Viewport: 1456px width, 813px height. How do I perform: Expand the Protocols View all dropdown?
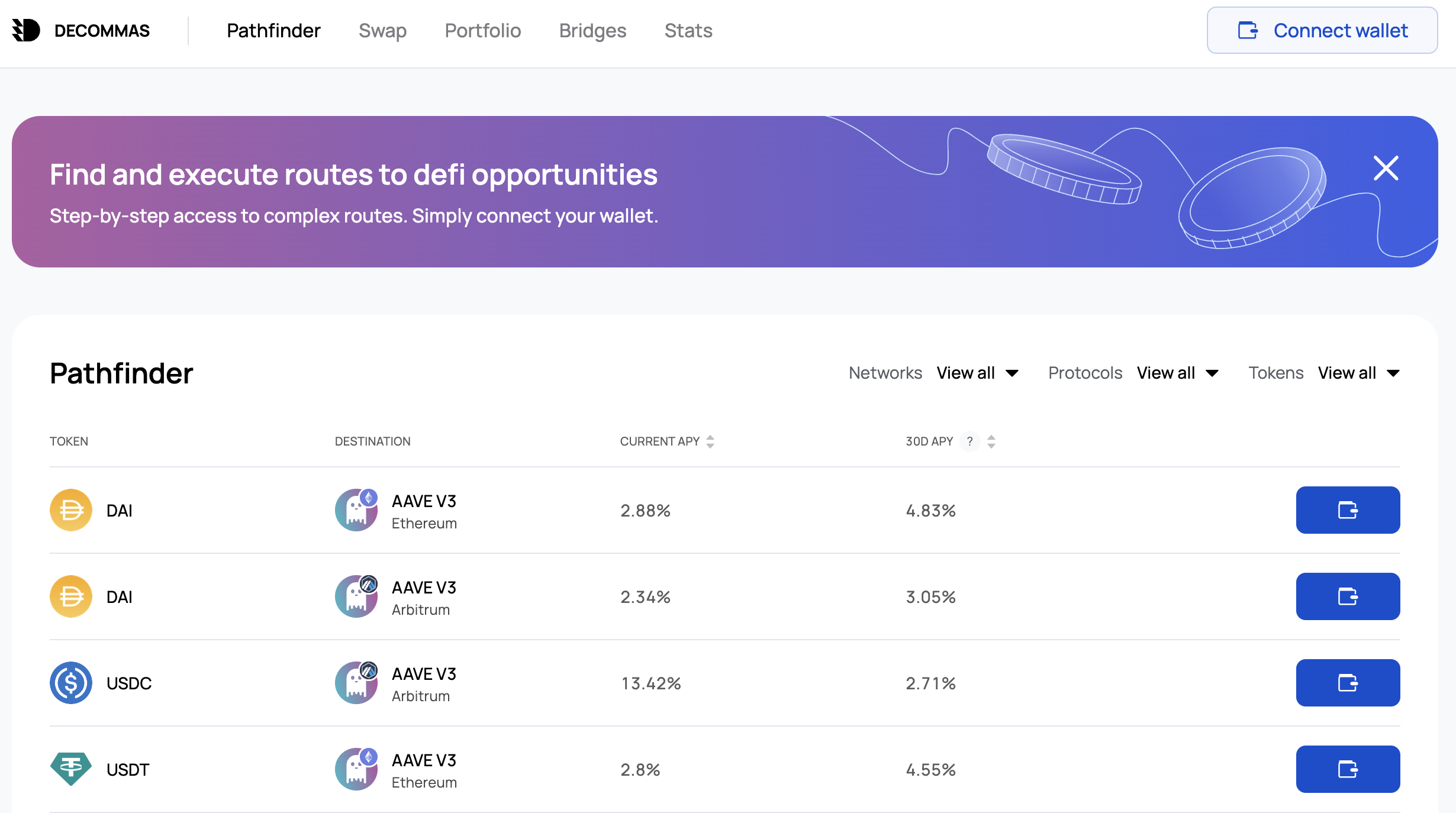point(1178,373)
